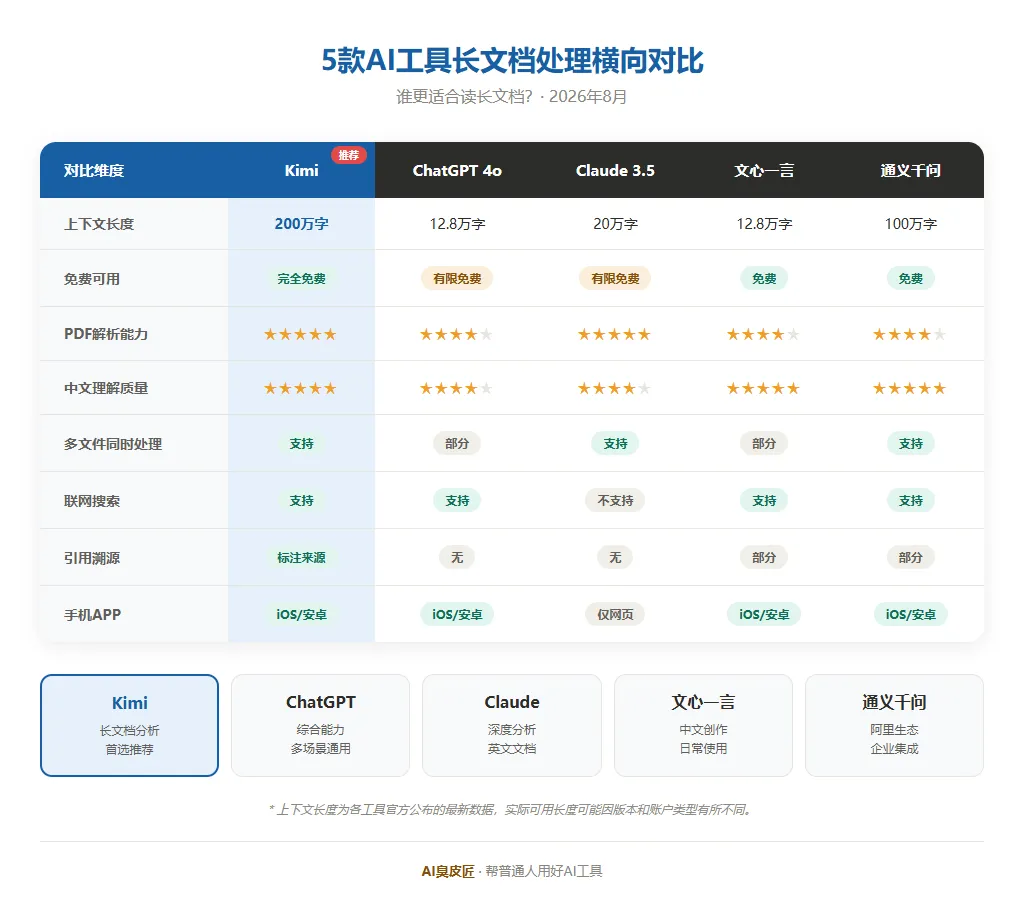Click 通义千问's 部分 tag in 引用溯源
Viewport: 1024px width, 919px height.
click(910, 557)
